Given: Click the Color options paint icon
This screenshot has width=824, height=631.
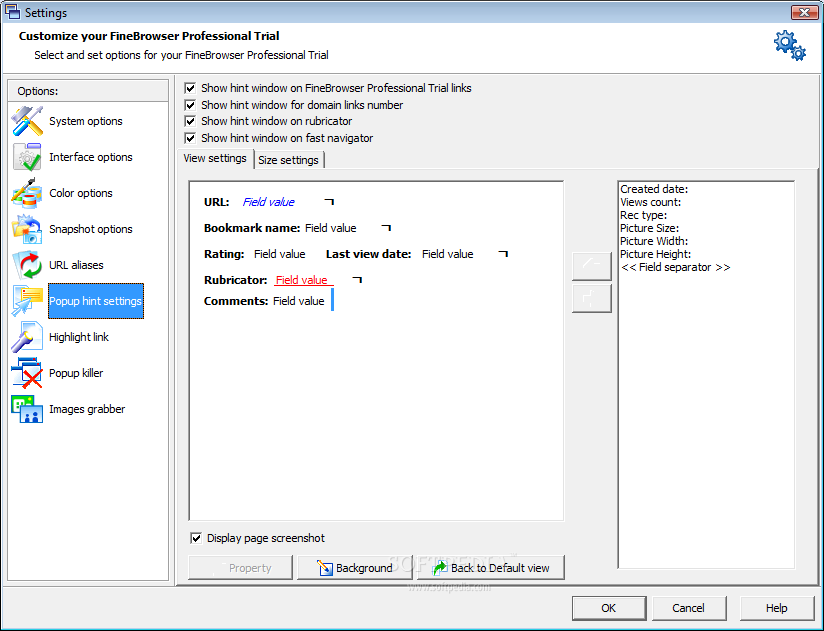Looking at the screenshot, I should click(x=27, y=193).
